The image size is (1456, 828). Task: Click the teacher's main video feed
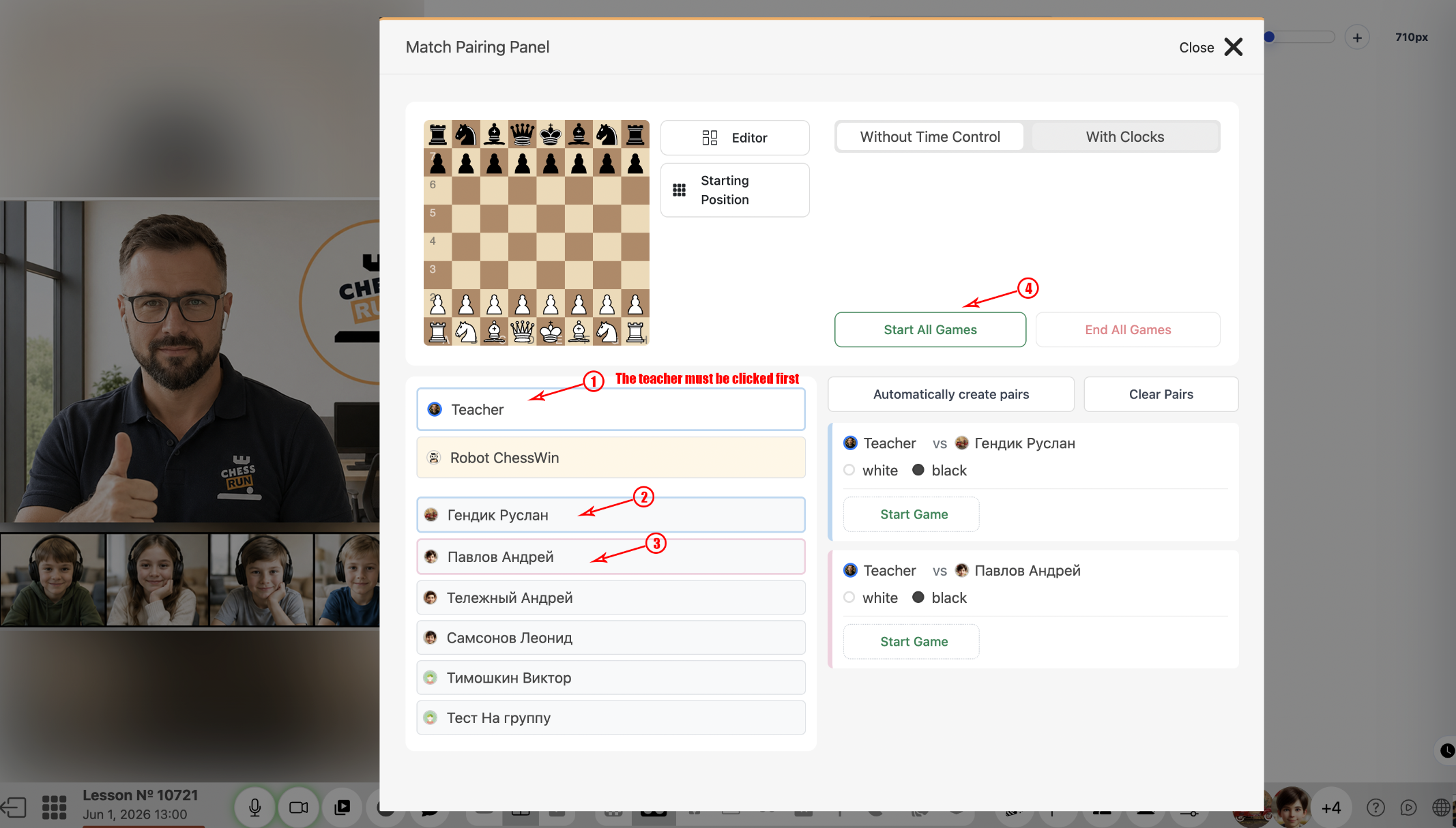pos(190,361)
